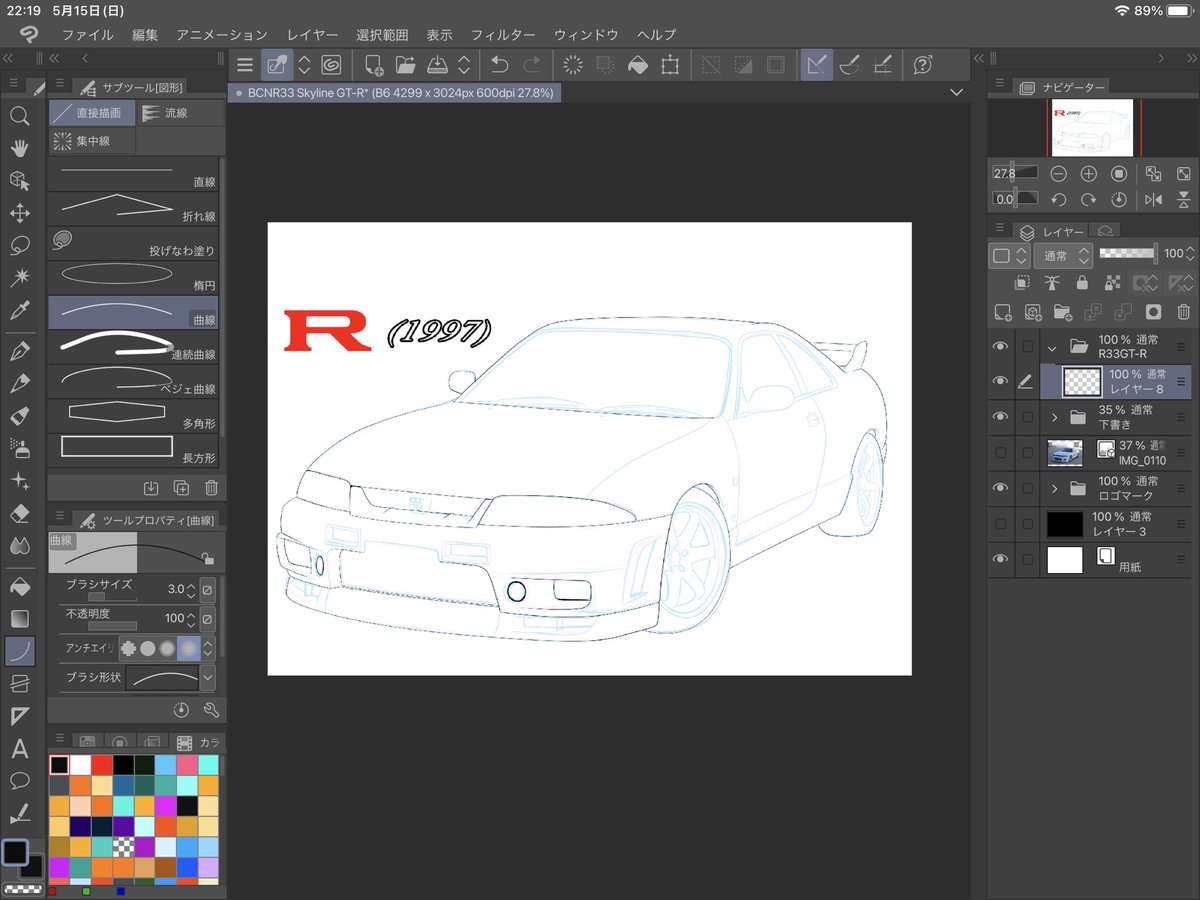This screenshot has width=1200, height=900.
Task: Open the 通常 blending mode dropdown
Action: (x=1063, y=256)
